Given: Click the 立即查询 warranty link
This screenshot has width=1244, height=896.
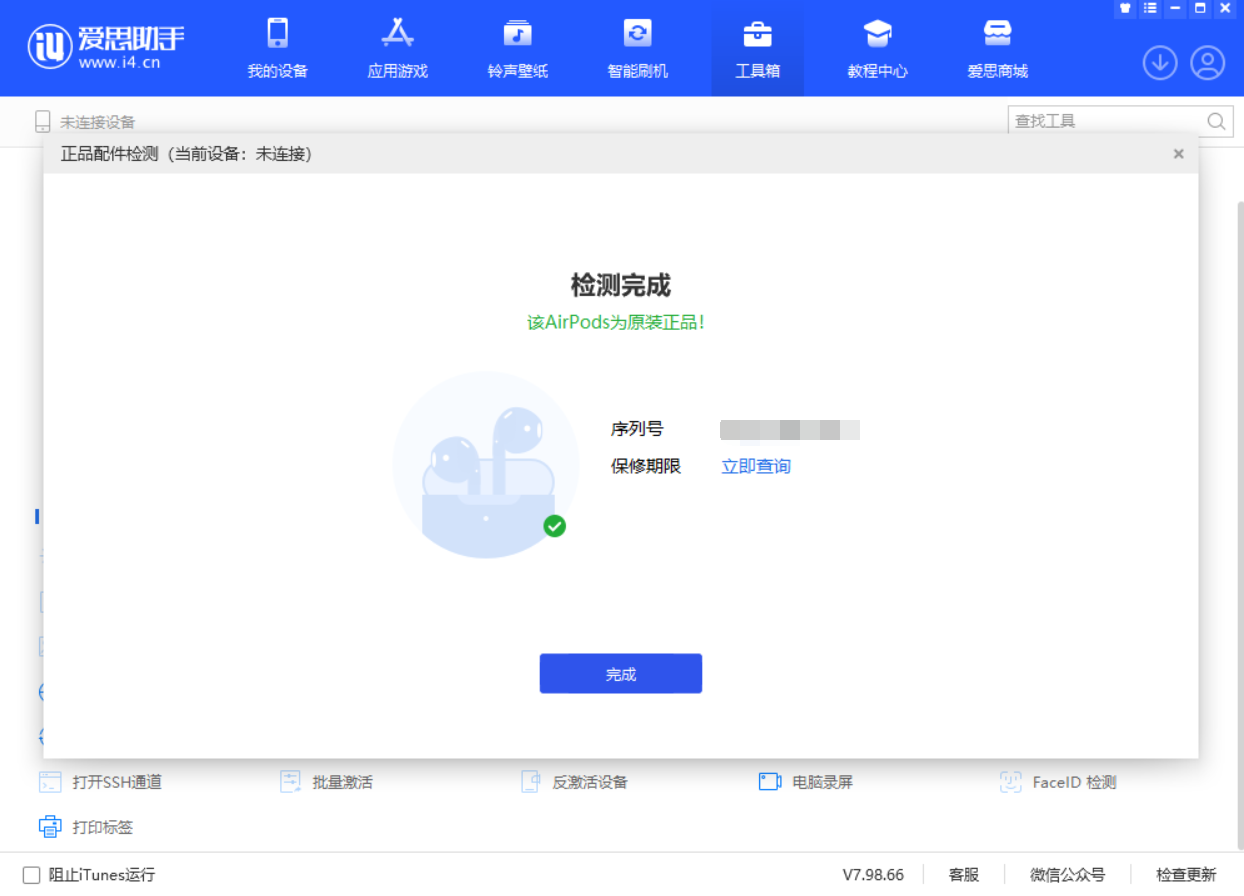Looking at the screenshot, I should click(x=756, y=466).
